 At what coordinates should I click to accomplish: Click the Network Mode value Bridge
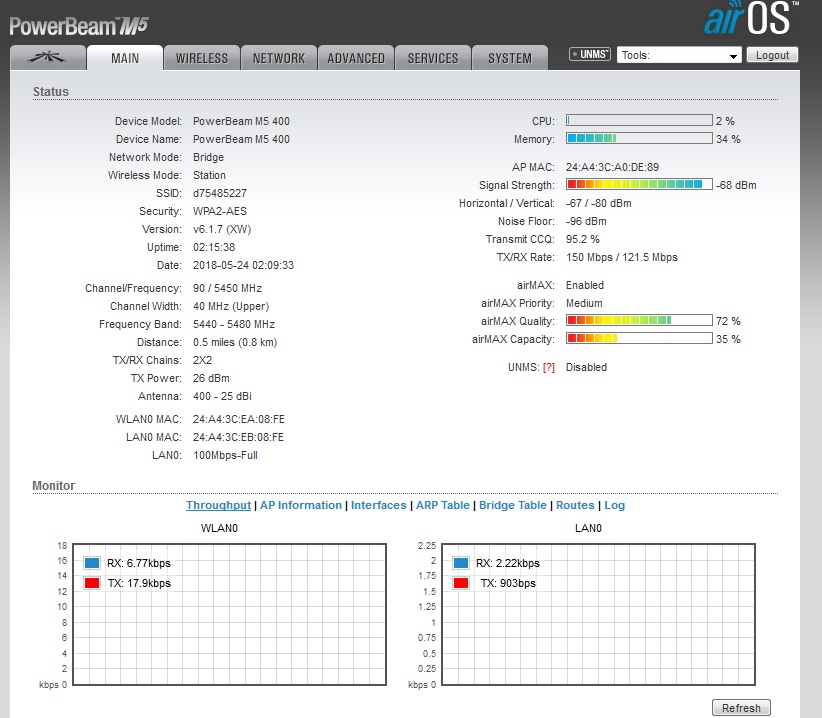pyautogui.click(x=208, y=157)
